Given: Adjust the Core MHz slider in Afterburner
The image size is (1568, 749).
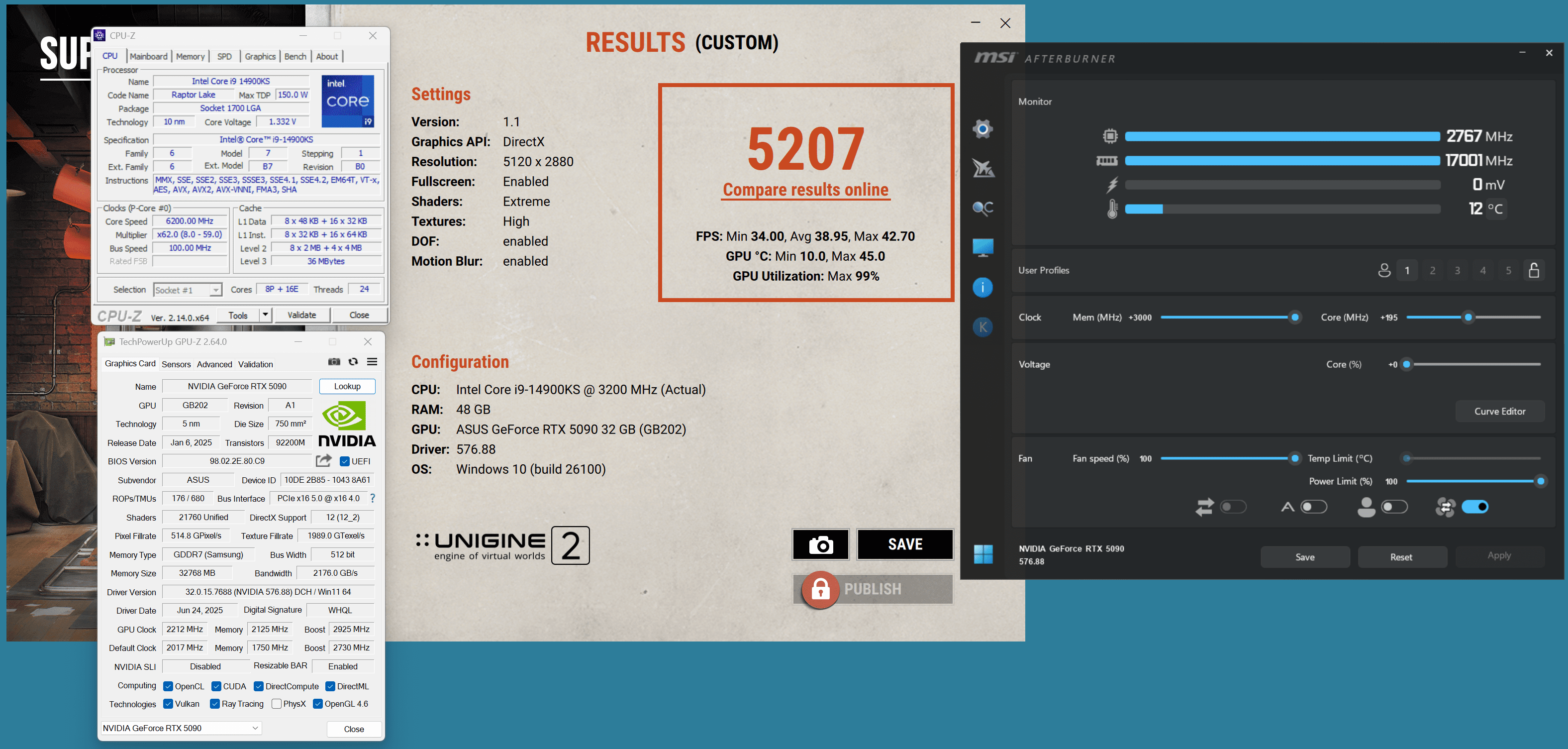Looking at the screenshot, I should coord(1469,317).
